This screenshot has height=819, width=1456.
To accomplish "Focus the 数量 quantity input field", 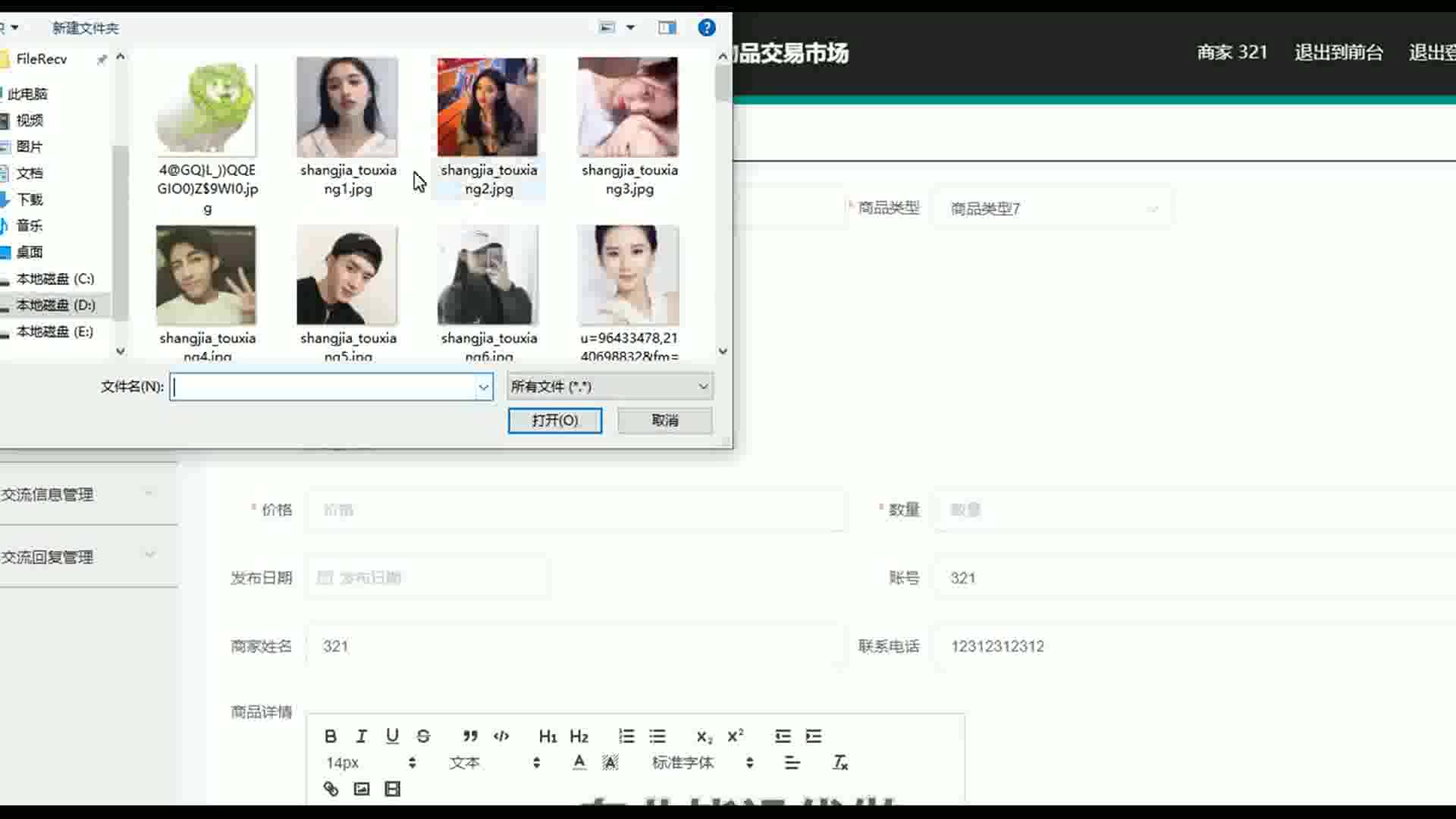I will 1194,510.
